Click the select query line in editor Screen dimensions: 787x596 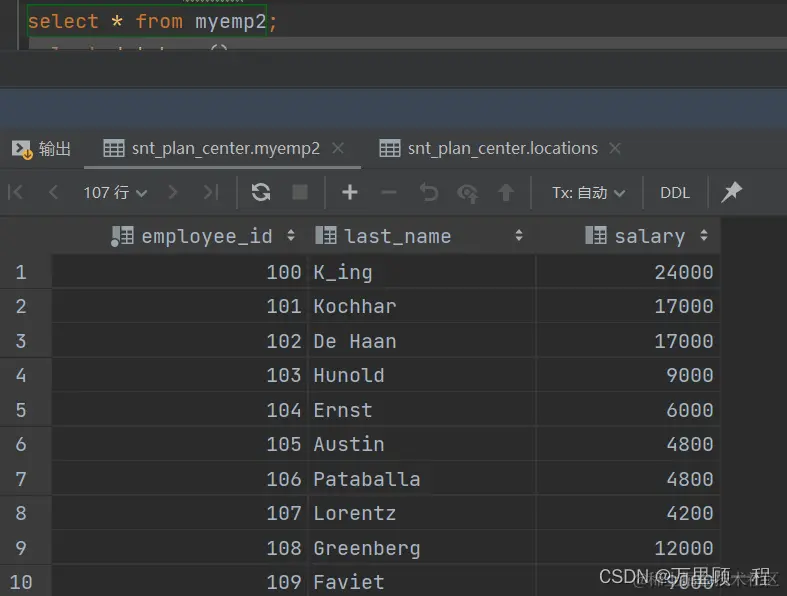pos(152,21)
